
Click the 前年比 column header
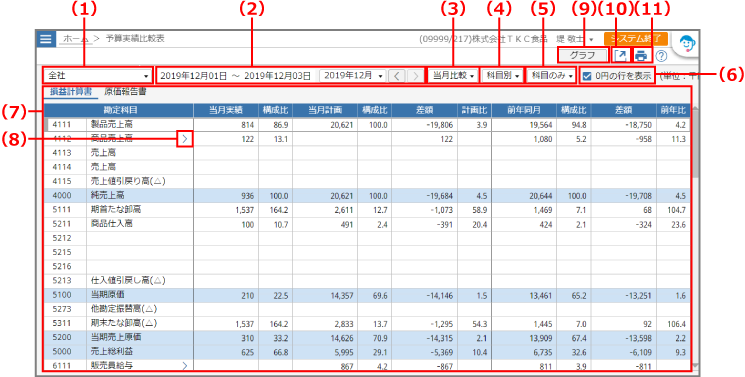click(673, 110)
